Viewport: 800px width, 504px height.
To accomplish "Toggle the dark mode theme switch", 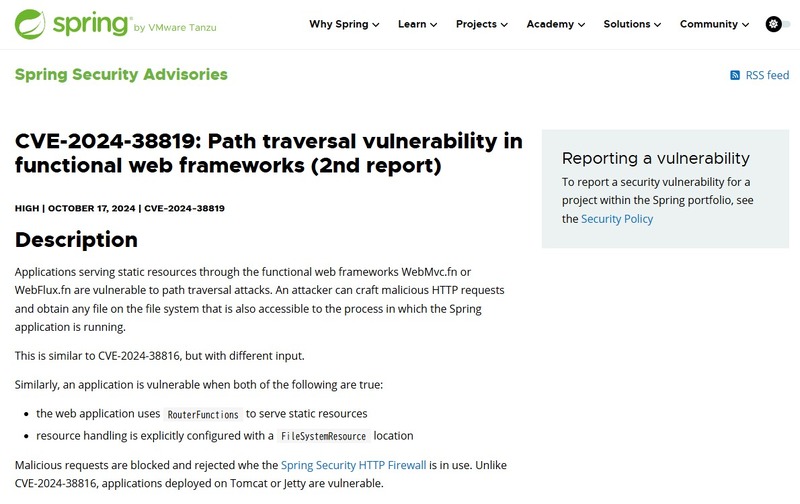I will [776, 24].
